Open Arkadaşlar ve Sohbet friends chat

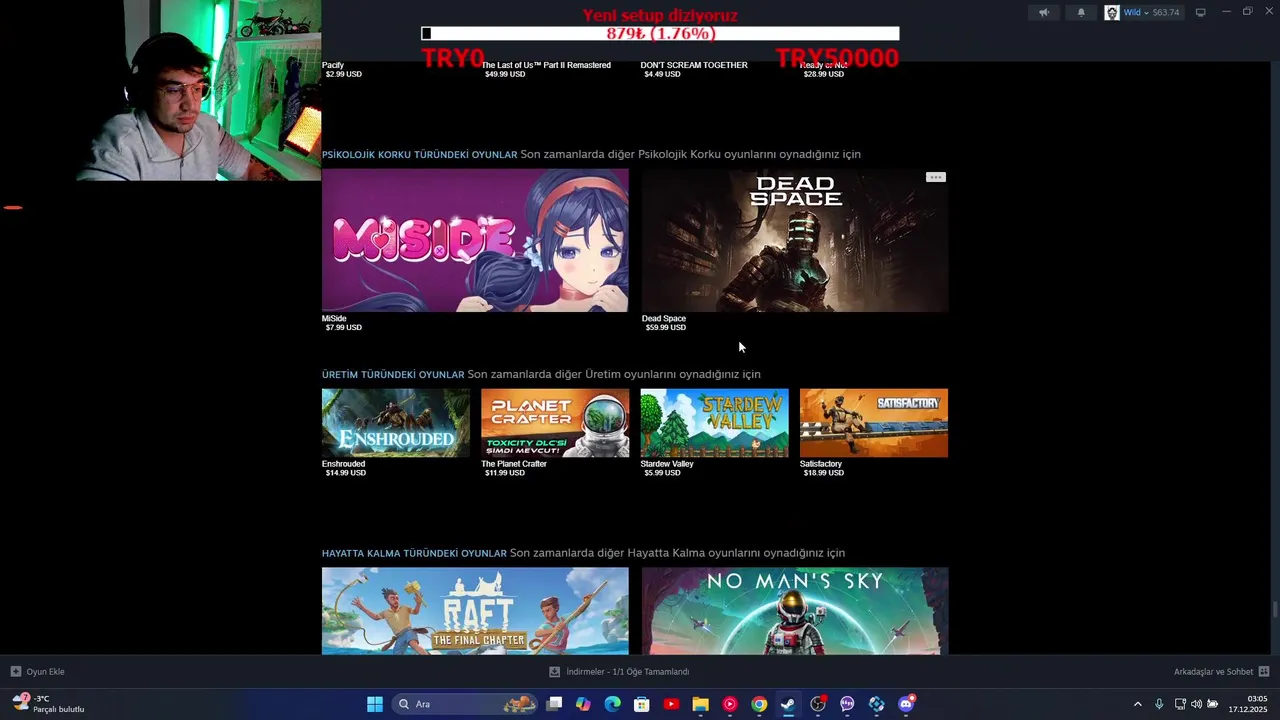[1221, 672]
